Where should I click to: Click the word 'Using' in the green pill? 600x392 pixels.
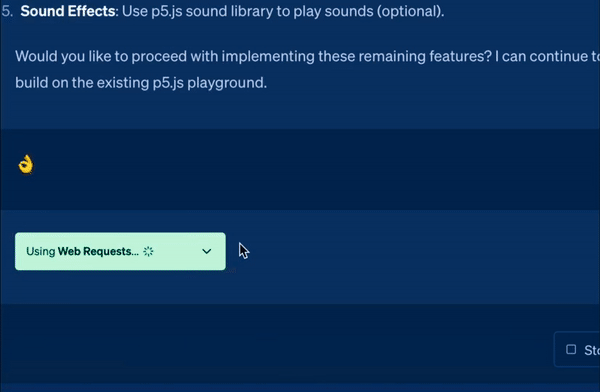[41, 252]
